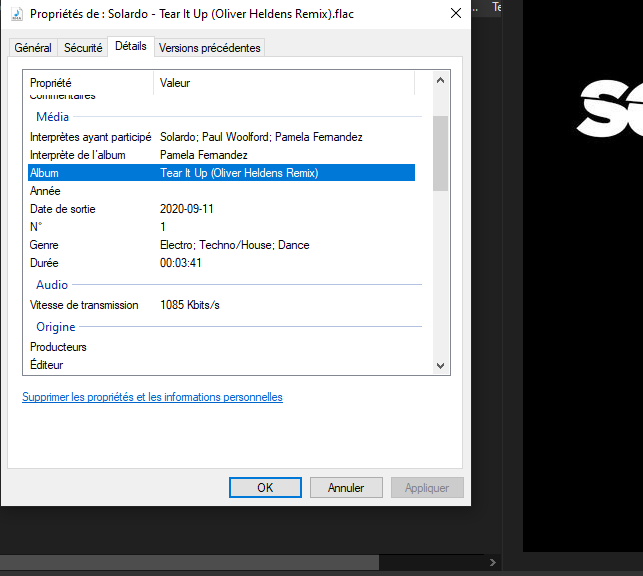Click the Valeur column header
This screenshot has width=643, height=576.
point(284,83)
